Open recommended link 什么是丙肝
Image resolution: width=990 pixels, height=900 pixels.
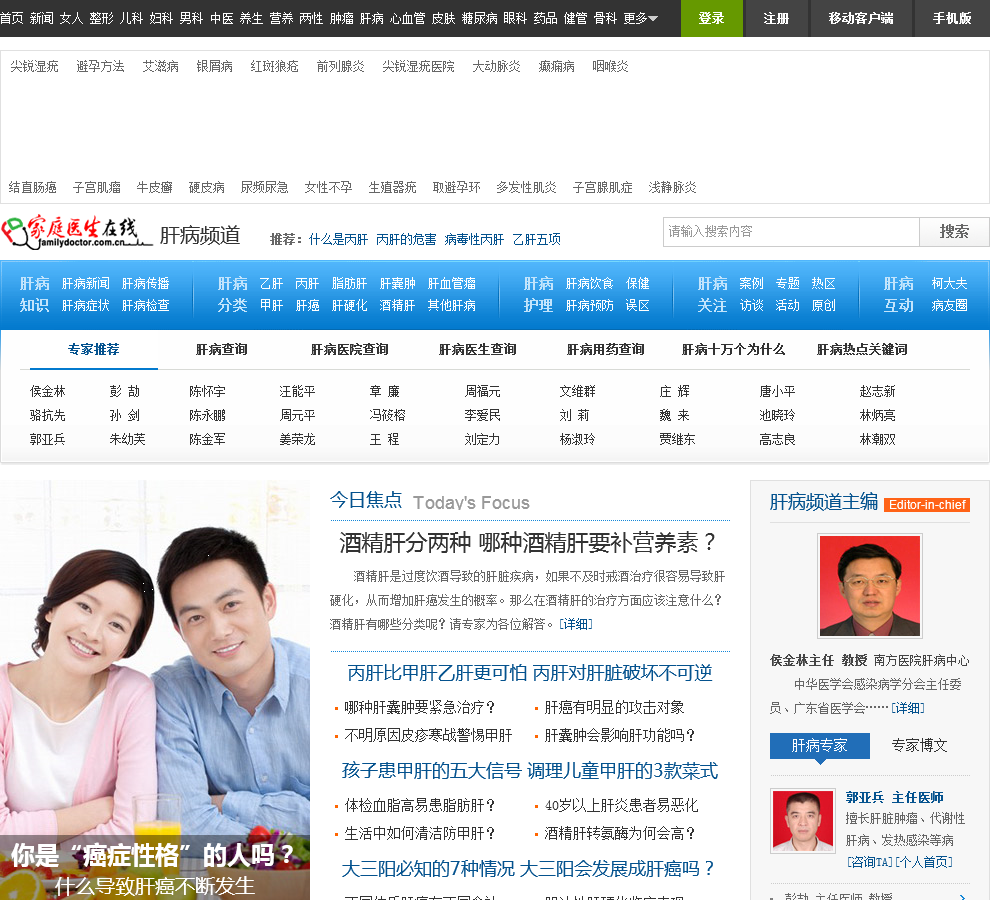tap(338, 239)
